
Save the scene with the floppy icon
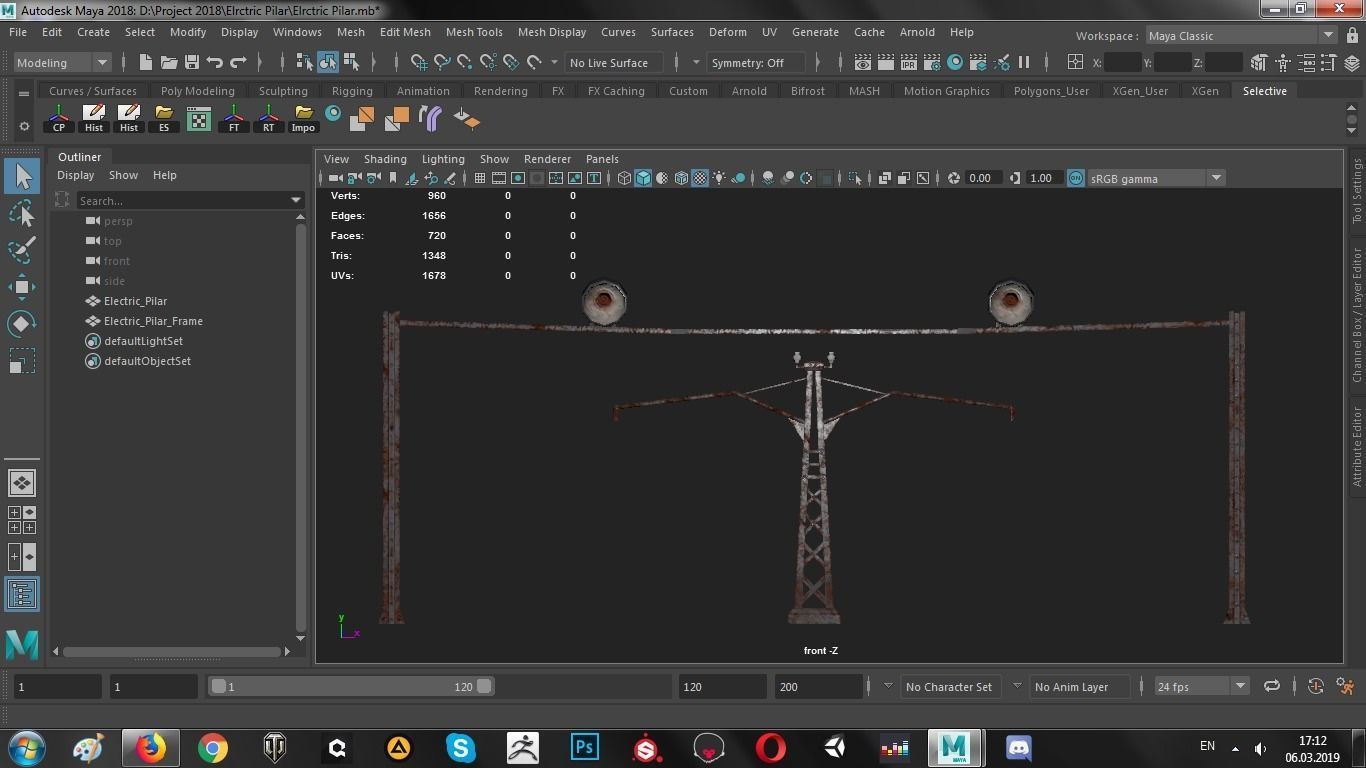point(192,62)
